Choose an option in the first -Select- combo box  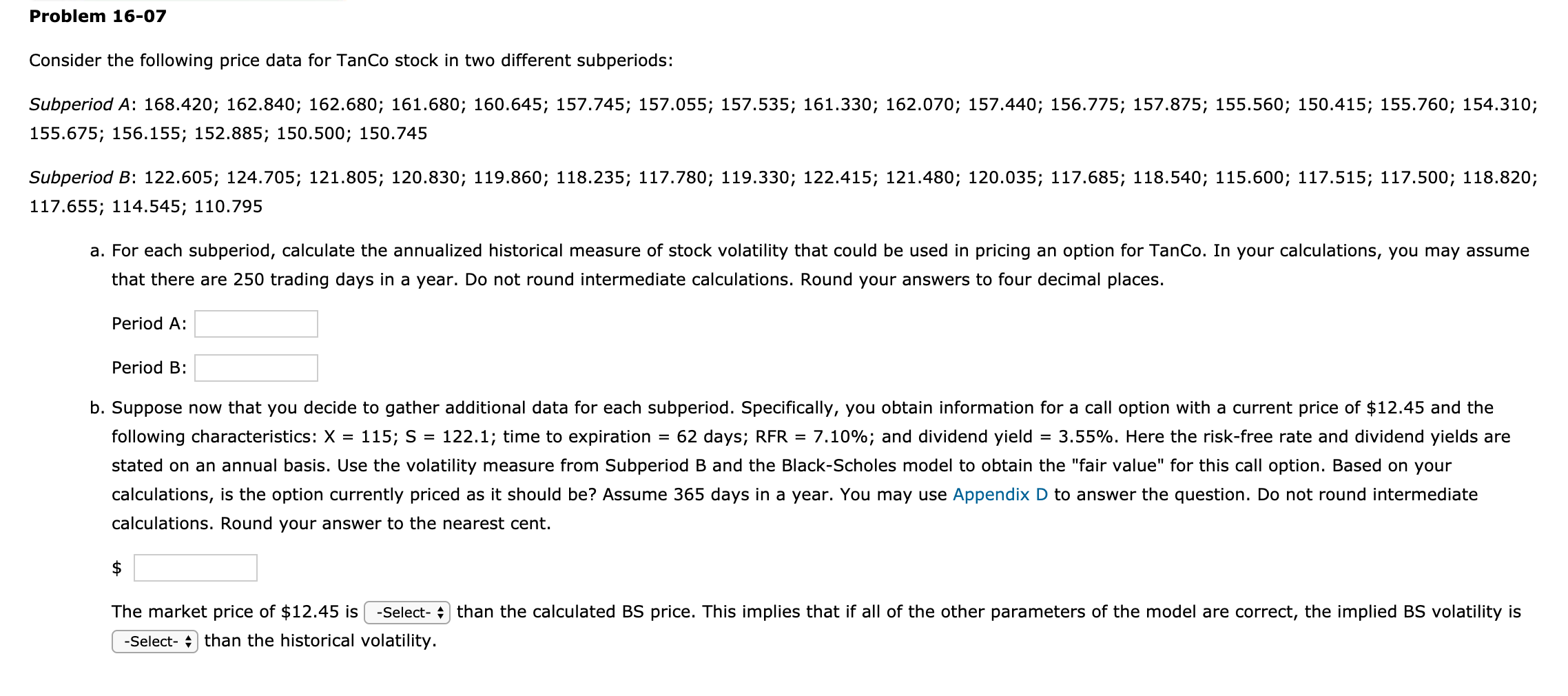click(406, 611)
